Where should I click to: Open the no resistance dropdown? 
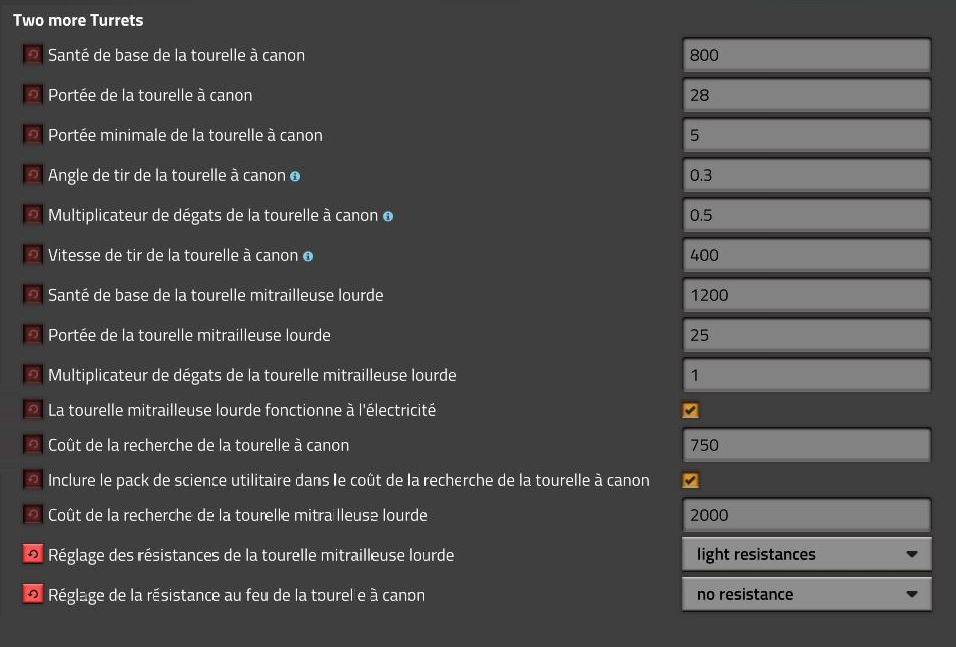click(806, 594)
